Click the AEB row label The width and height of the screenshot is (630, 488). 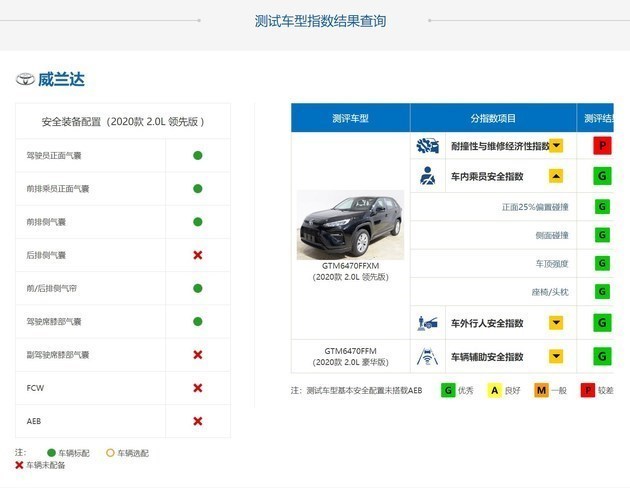[34, 421]
